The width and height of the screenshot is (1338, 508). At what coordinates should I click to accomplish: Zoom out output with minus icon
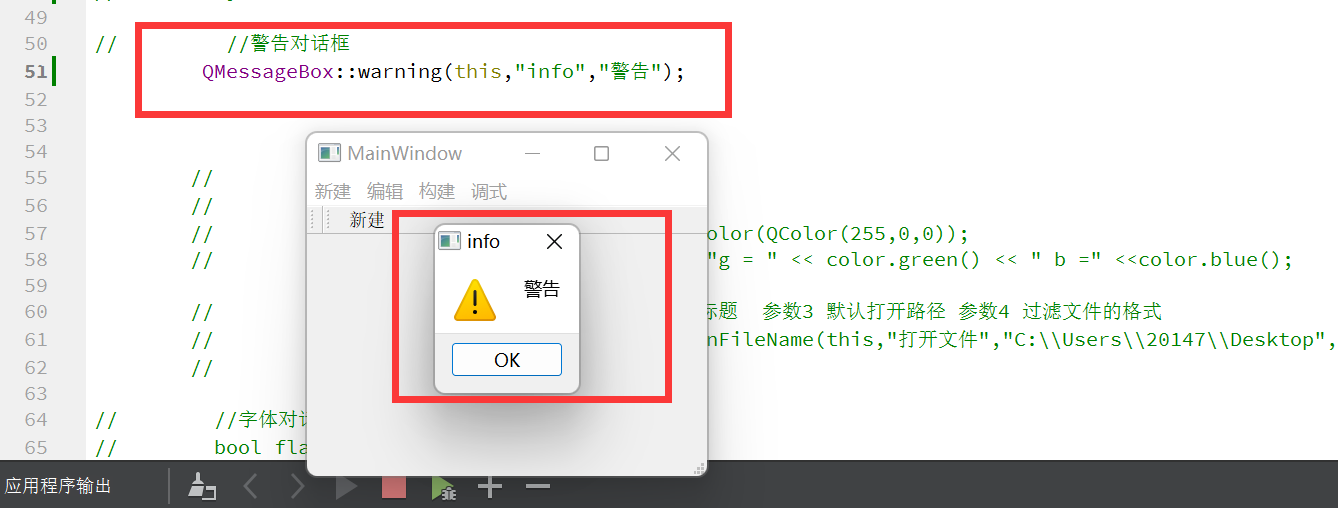pyautogui.click(x=538, y=487)
